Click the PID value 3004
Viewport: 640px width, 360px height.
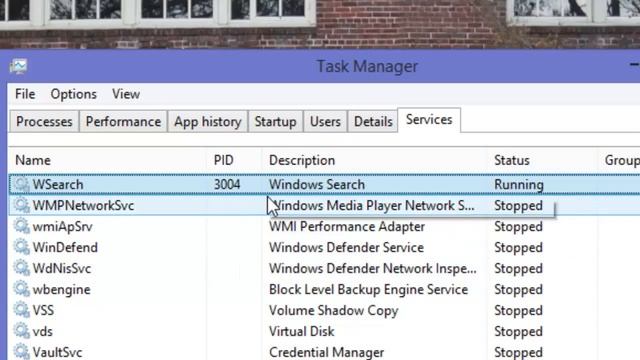227,184
